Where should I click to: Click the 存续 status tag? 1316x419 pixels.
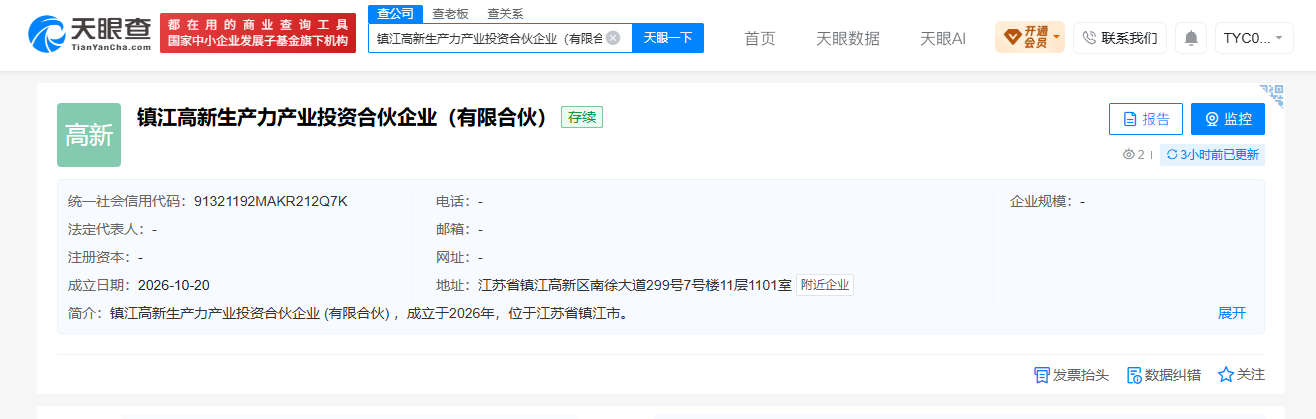coord(582,117)
